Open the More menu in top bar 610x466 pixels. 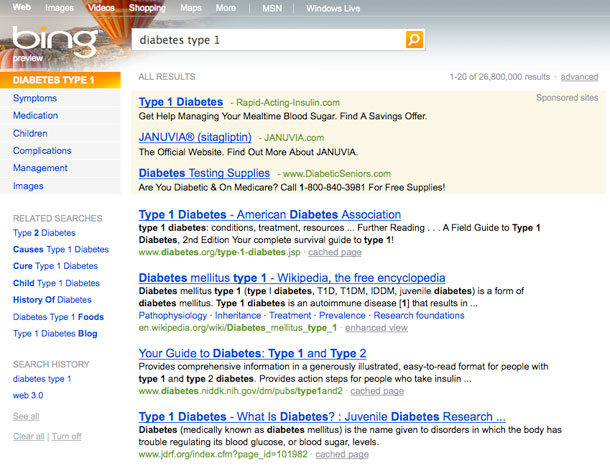[x=226, y=8]
